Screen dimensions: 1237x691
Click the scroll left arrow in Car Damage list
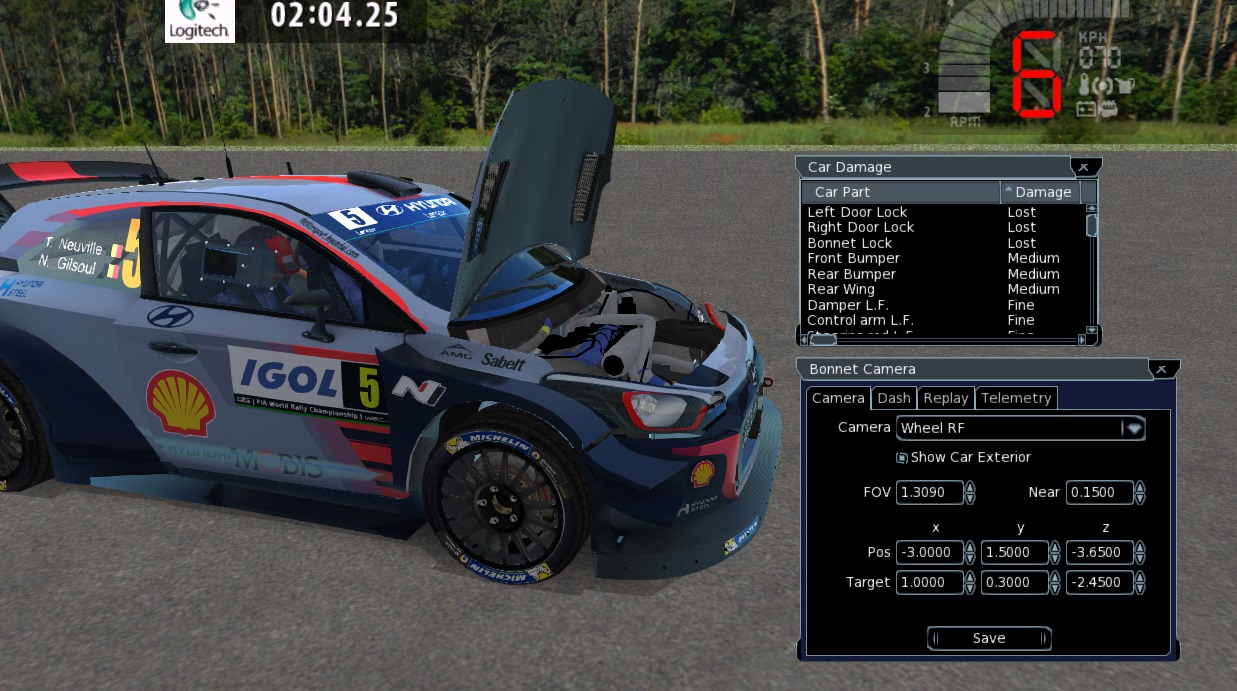tap(806, 340)
